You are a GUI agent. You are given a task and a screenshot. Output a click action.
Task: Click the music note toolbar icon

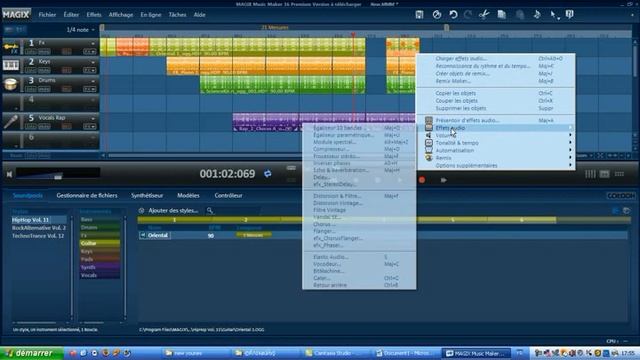coord(537,15)
